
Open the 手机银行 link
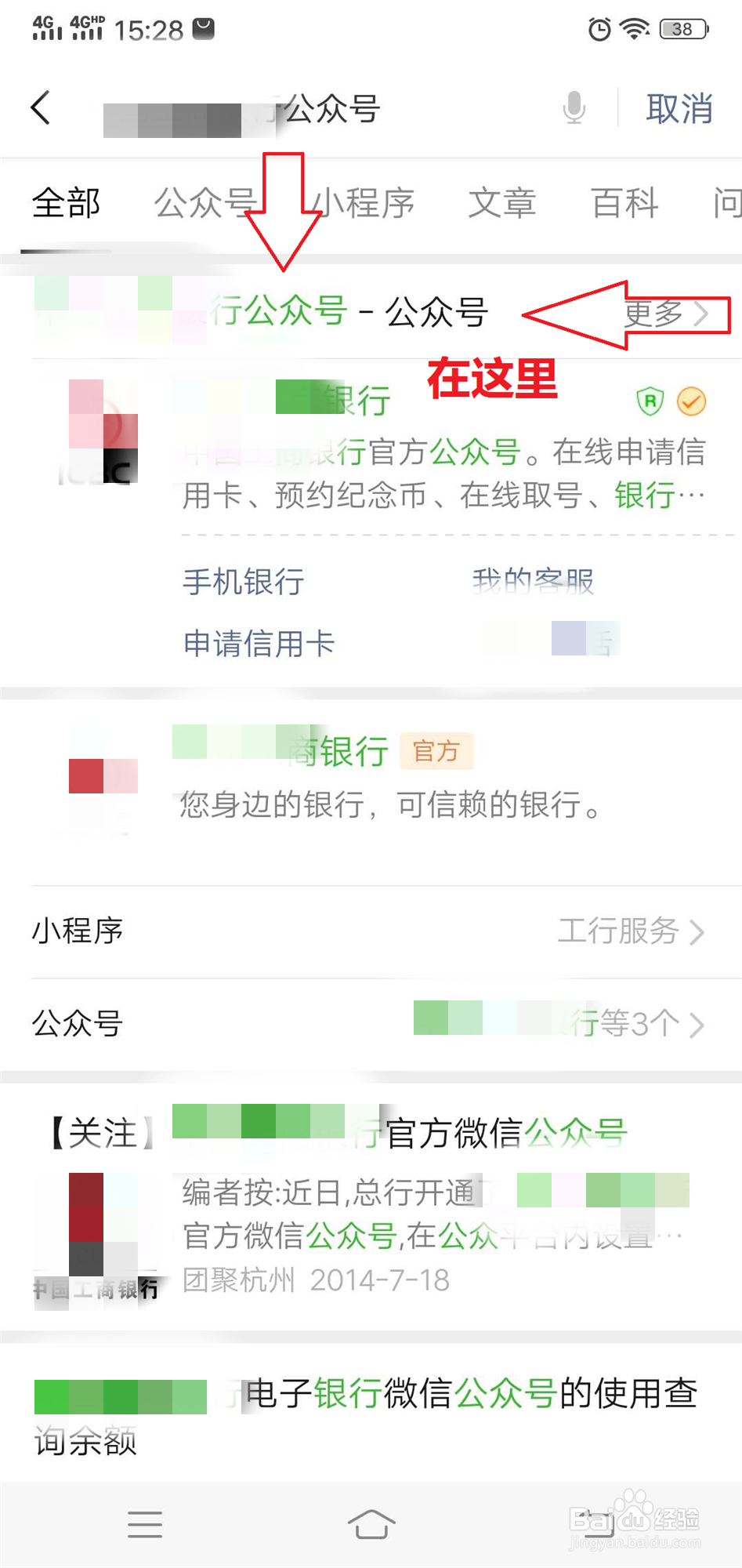point(244,582)
